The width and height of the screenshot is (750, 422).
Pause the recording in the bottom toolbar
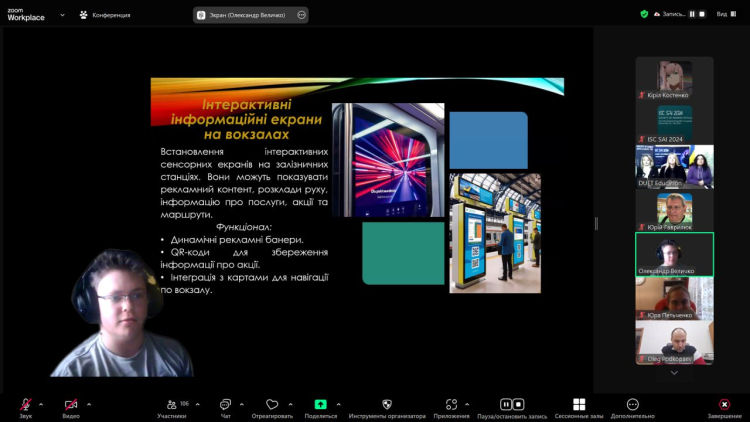pyautogui.click(x=506, y=405)
